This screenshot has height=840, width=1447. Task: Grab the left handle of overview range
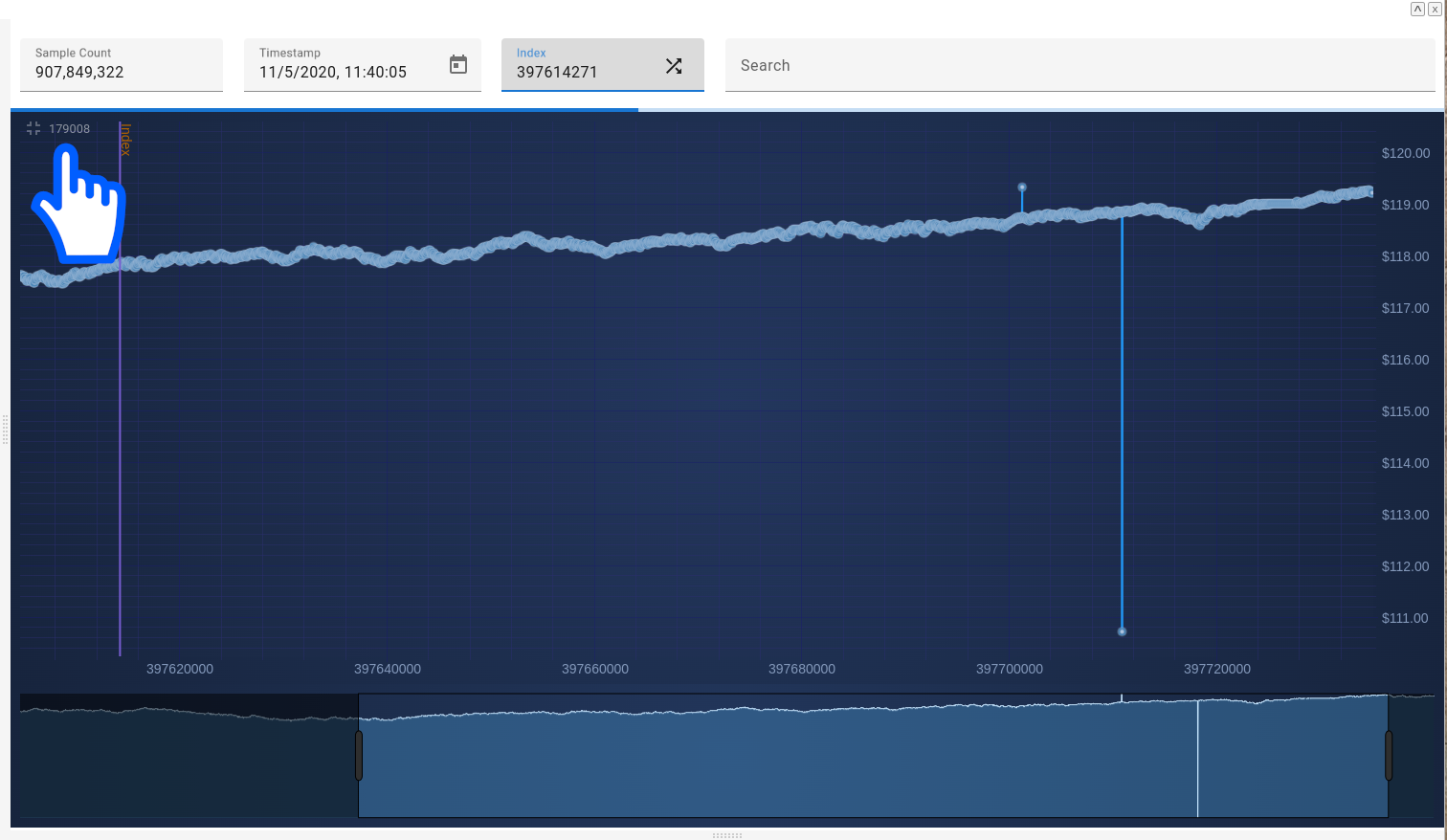(359, 755)
